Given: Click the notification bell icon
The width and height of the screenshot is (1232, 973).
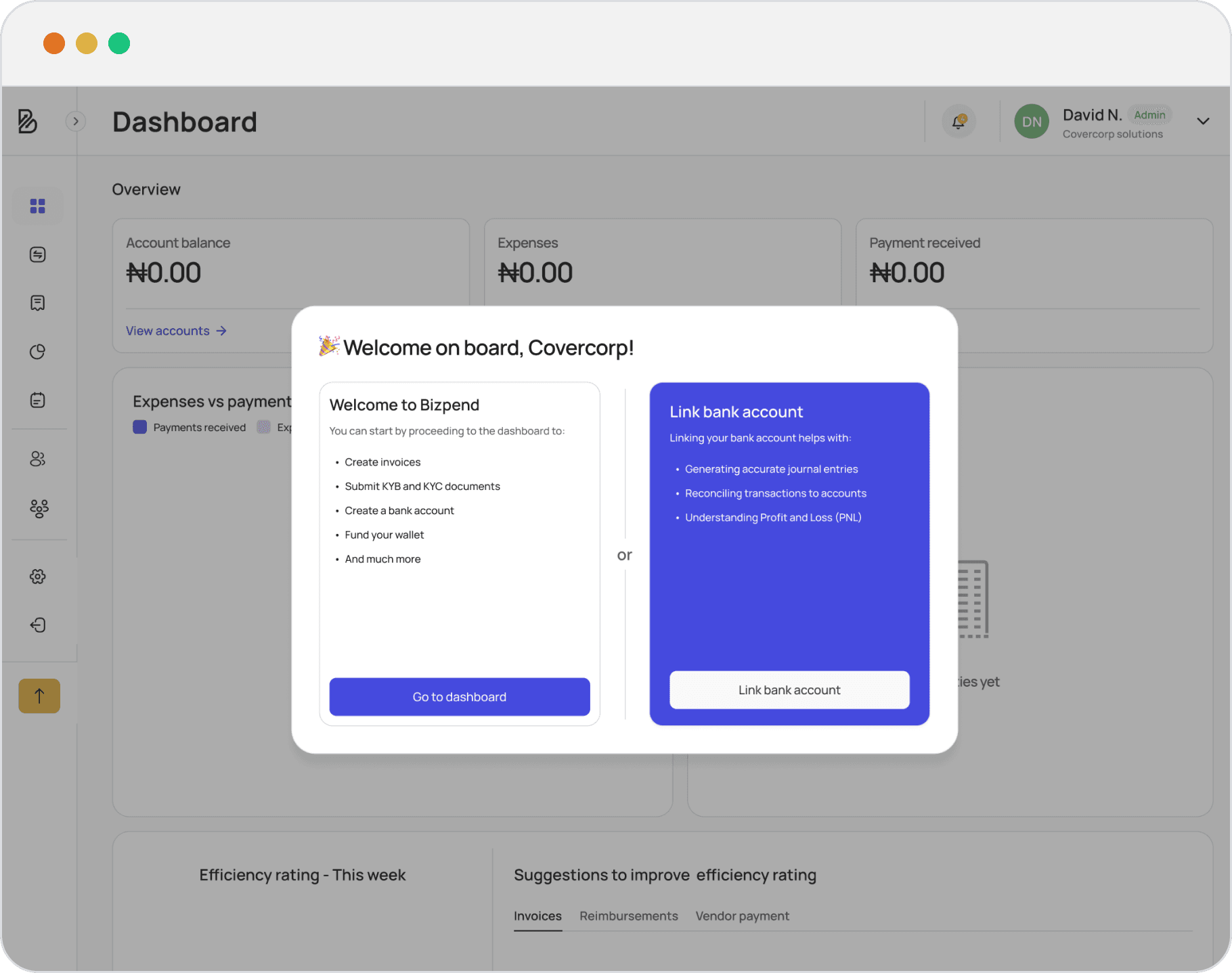Looking at the screenshot, I should (x=959, y=122).
